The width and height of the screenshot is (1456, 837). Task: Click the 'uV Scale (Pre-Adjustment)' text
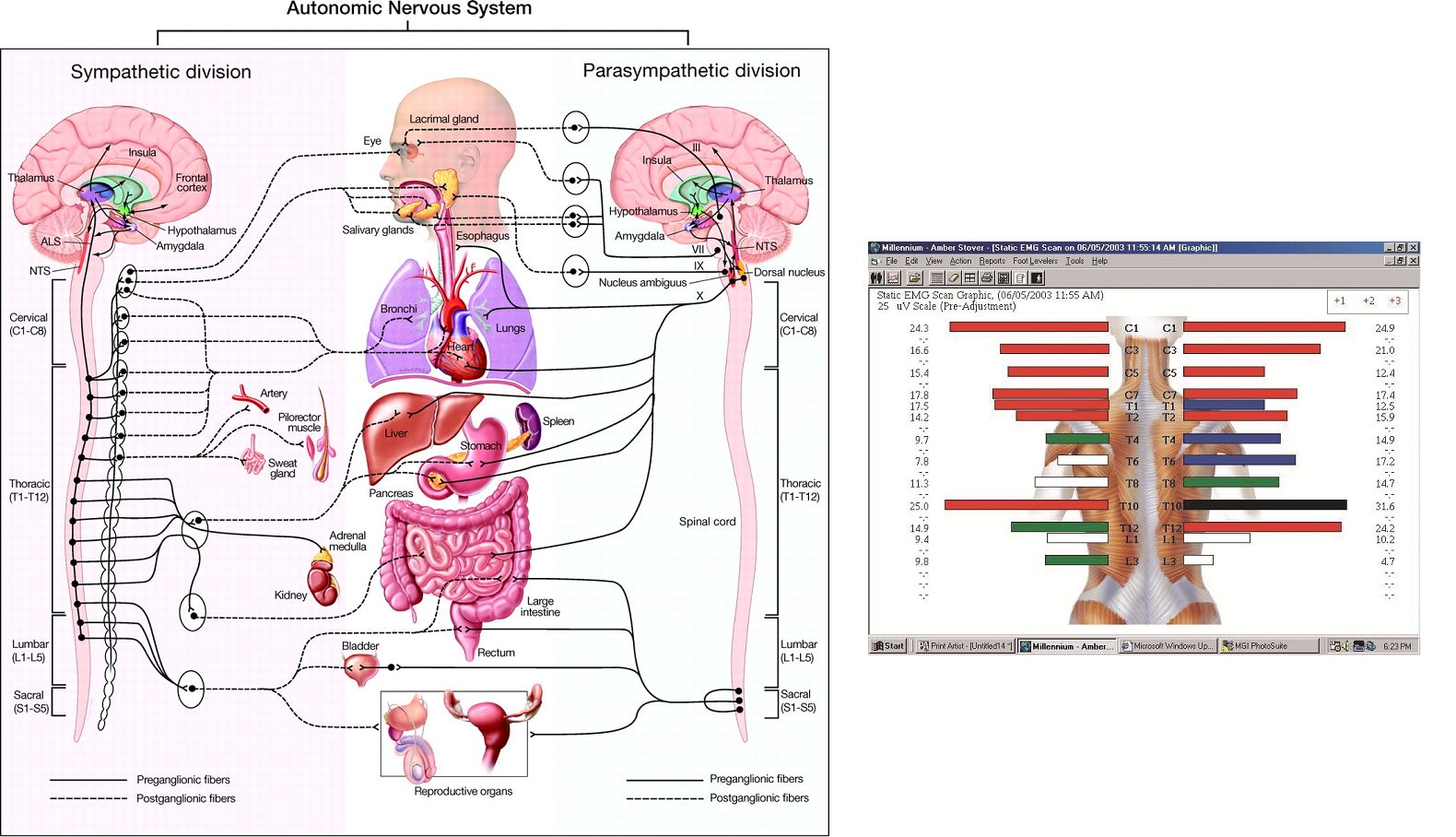tap(956, 306)
